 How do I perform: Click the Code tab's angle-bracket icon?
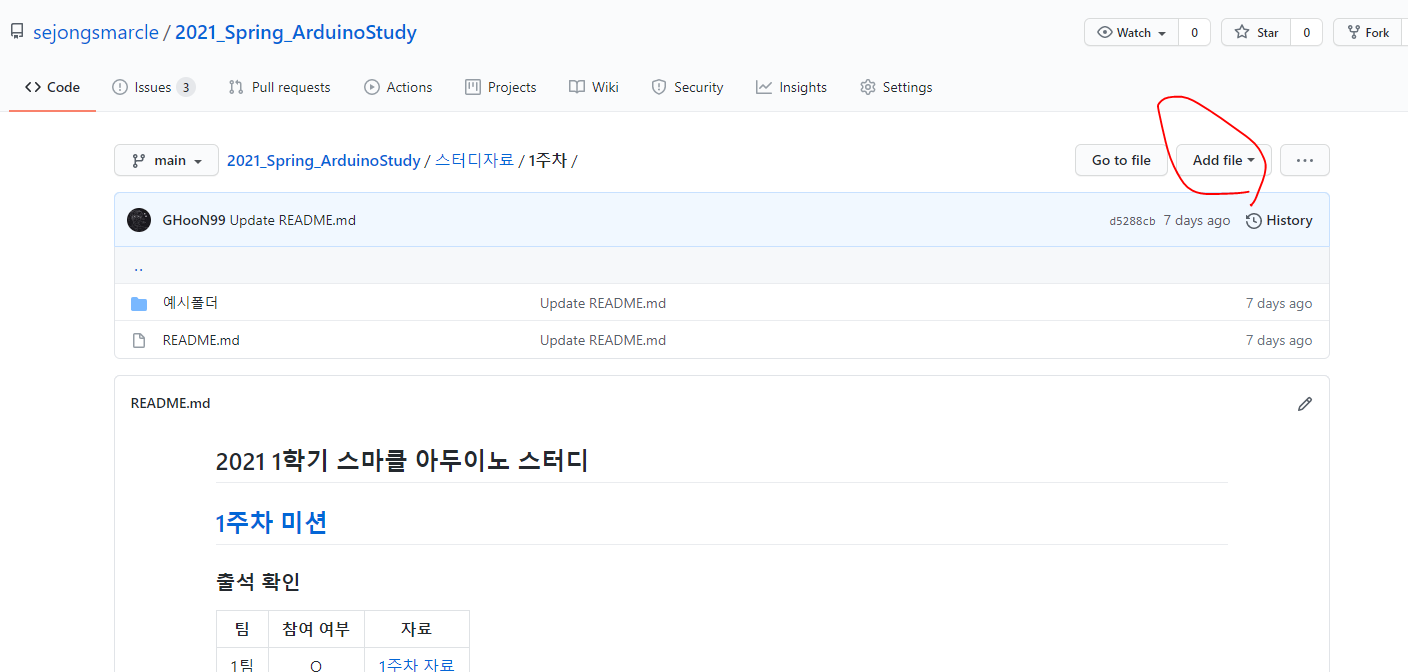click(x=33, y=87)
